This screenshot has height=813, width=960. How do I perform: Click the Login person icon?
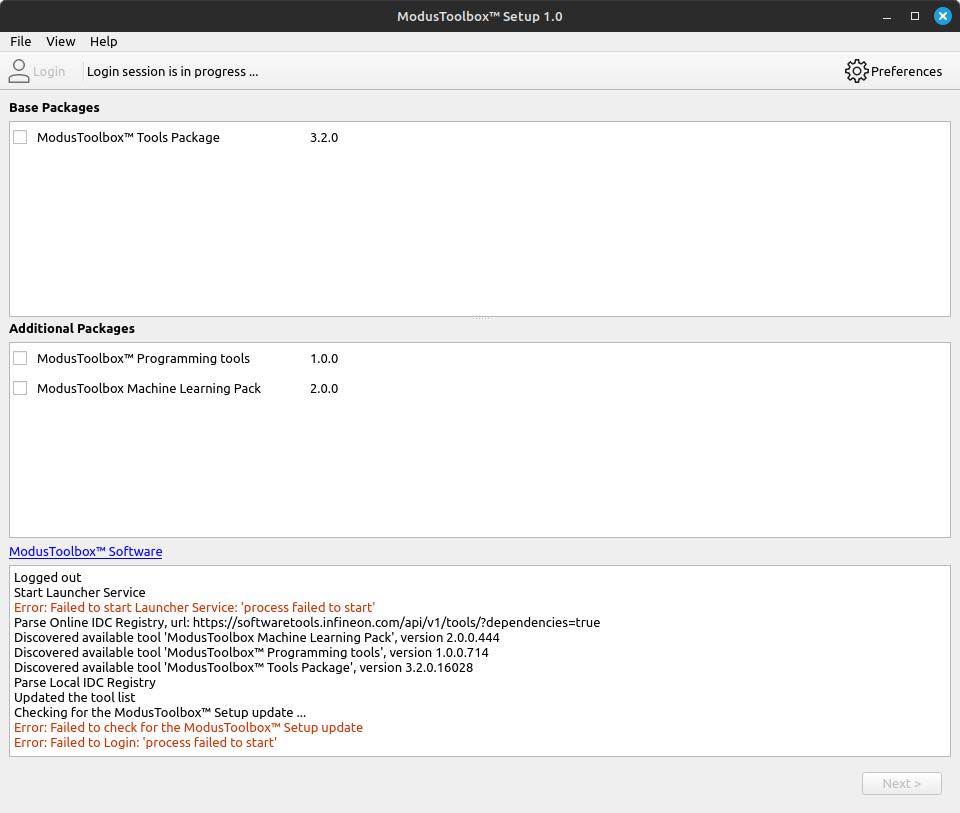pos(18,71)
